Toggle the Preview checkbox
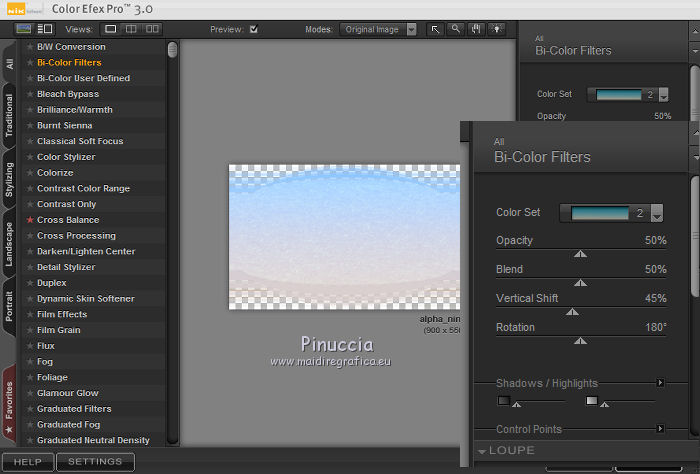This screenshot has width=700, height=474. click(254, 29)
